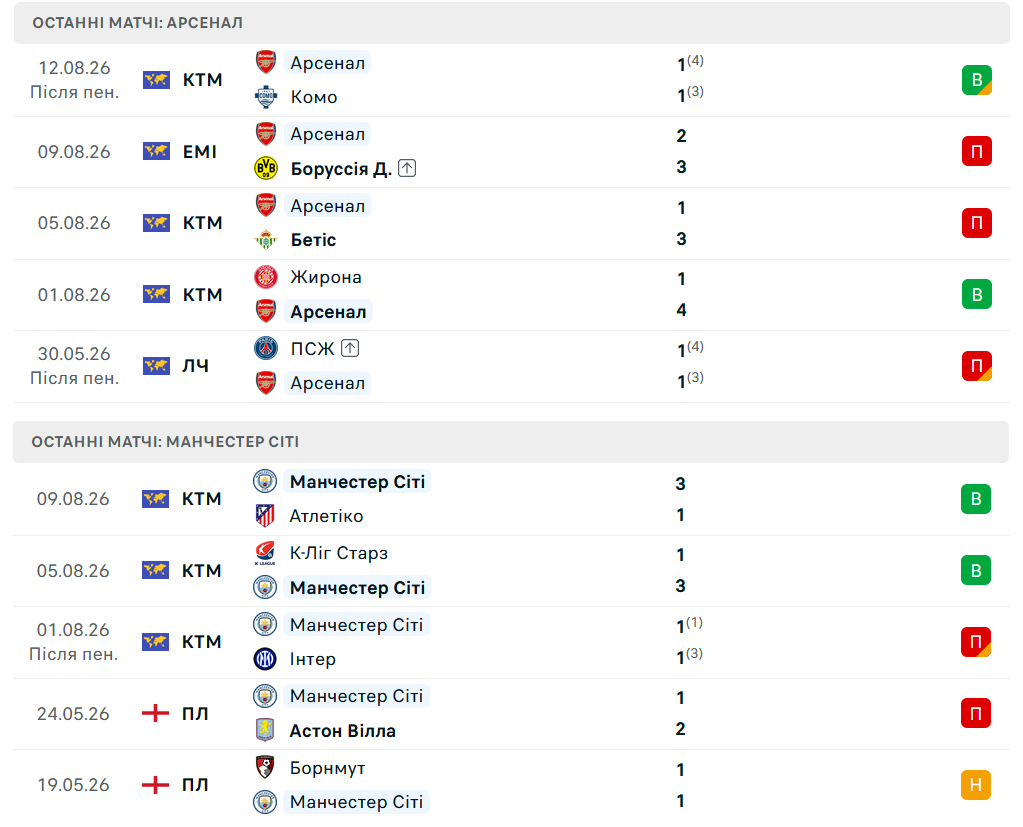Click the green В result badge for Арсенал–Комо
Image resolution: width=1023 pixels, height=827 pixels.
977,80
